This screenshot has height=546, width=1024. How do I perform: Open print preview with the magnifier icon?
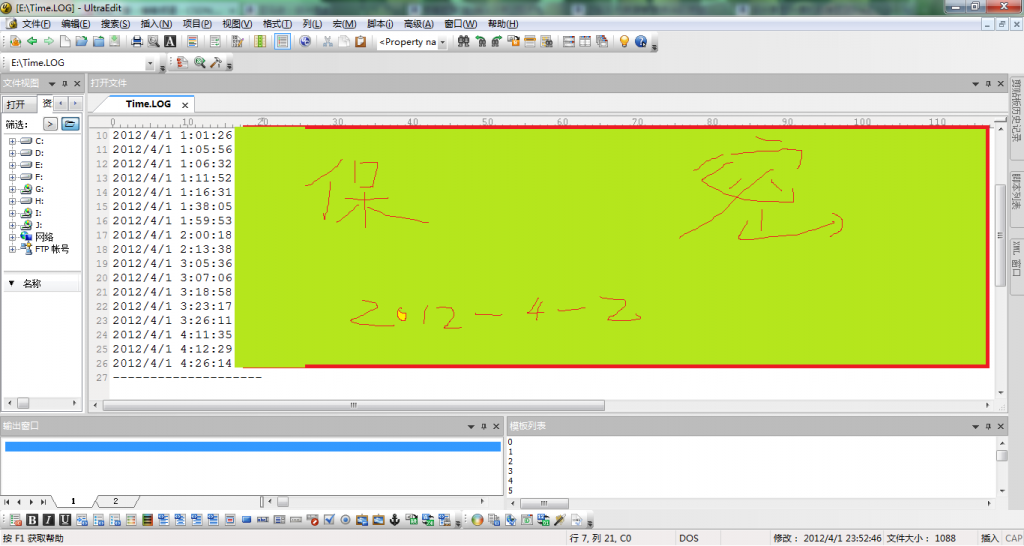tap(153, 41)
